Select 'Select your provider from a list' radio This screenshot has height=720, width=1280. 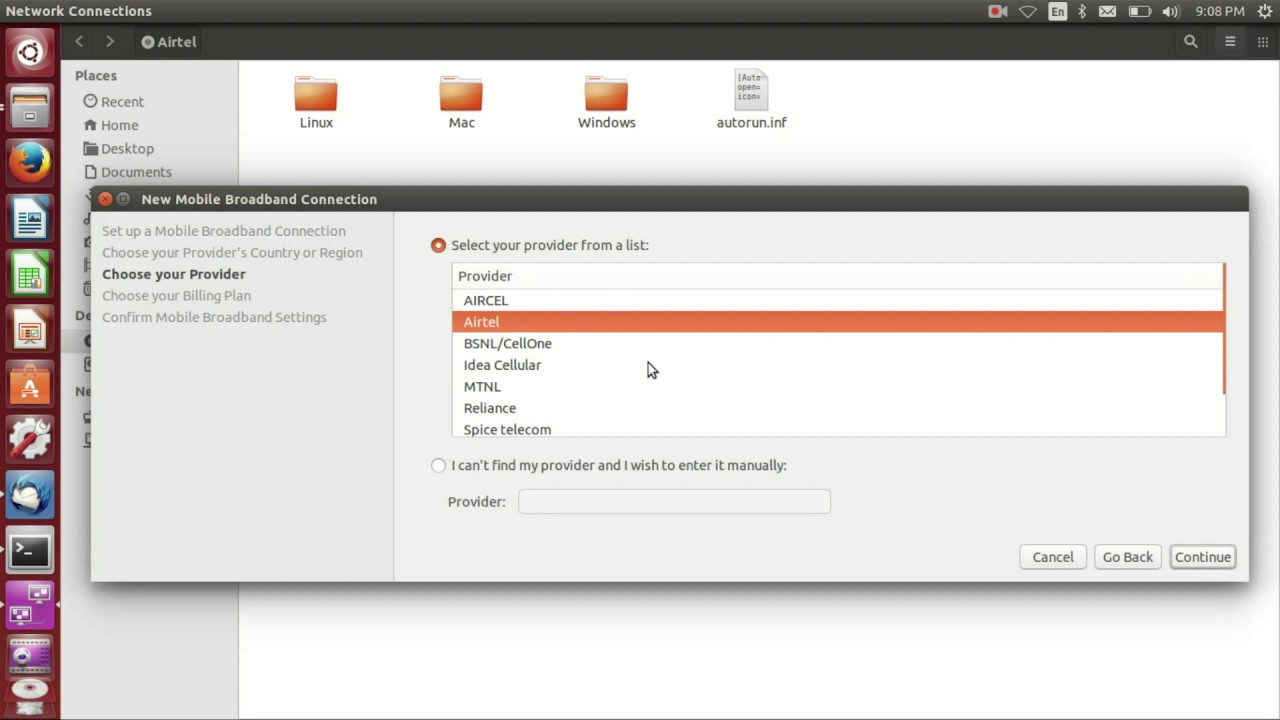tap(438, 245)
